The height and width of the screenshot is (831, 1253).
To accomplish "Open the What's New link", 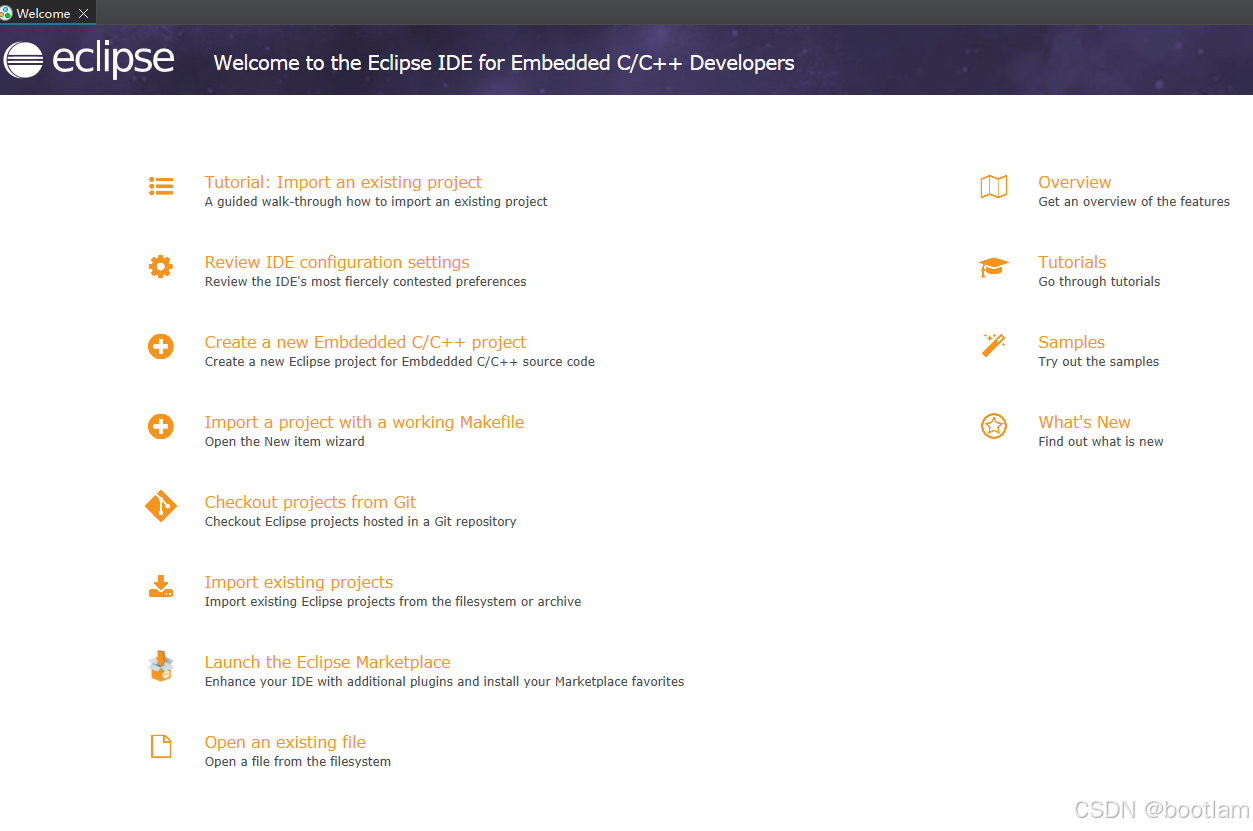I will point(1085,422).
